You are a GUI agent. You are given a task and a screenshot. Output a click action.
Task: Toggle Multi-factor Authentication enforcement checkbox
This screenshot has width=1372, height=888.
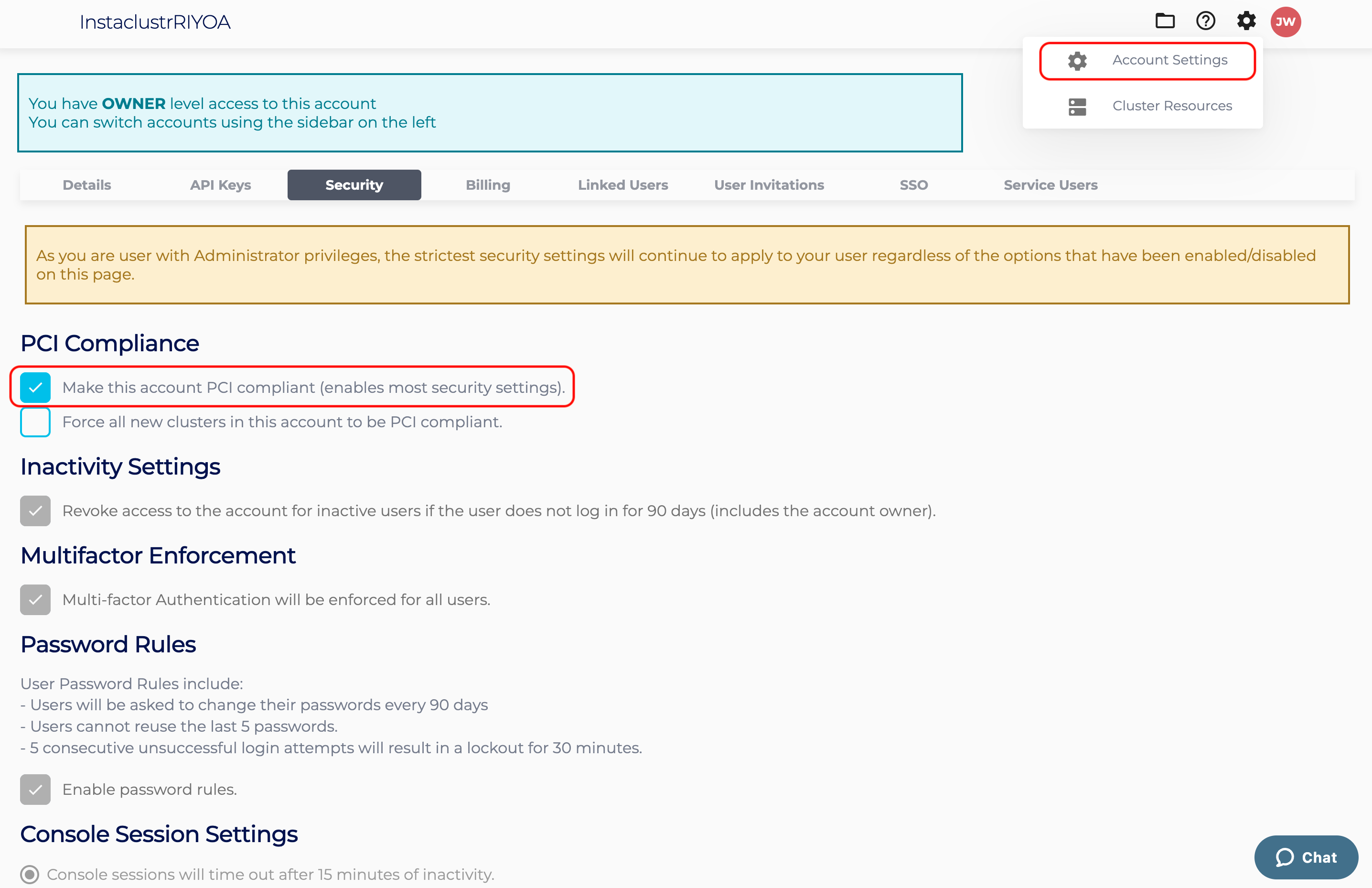35,600
